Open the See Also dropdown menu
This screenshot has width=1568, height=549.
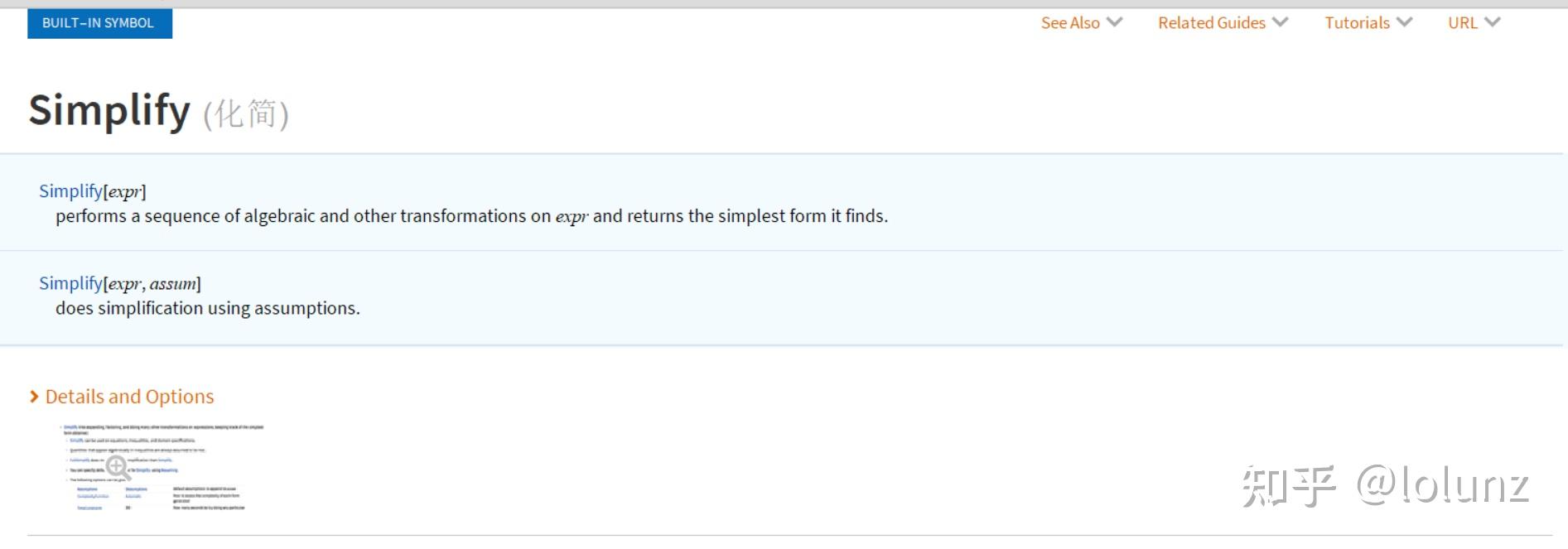coord(1070,23)
